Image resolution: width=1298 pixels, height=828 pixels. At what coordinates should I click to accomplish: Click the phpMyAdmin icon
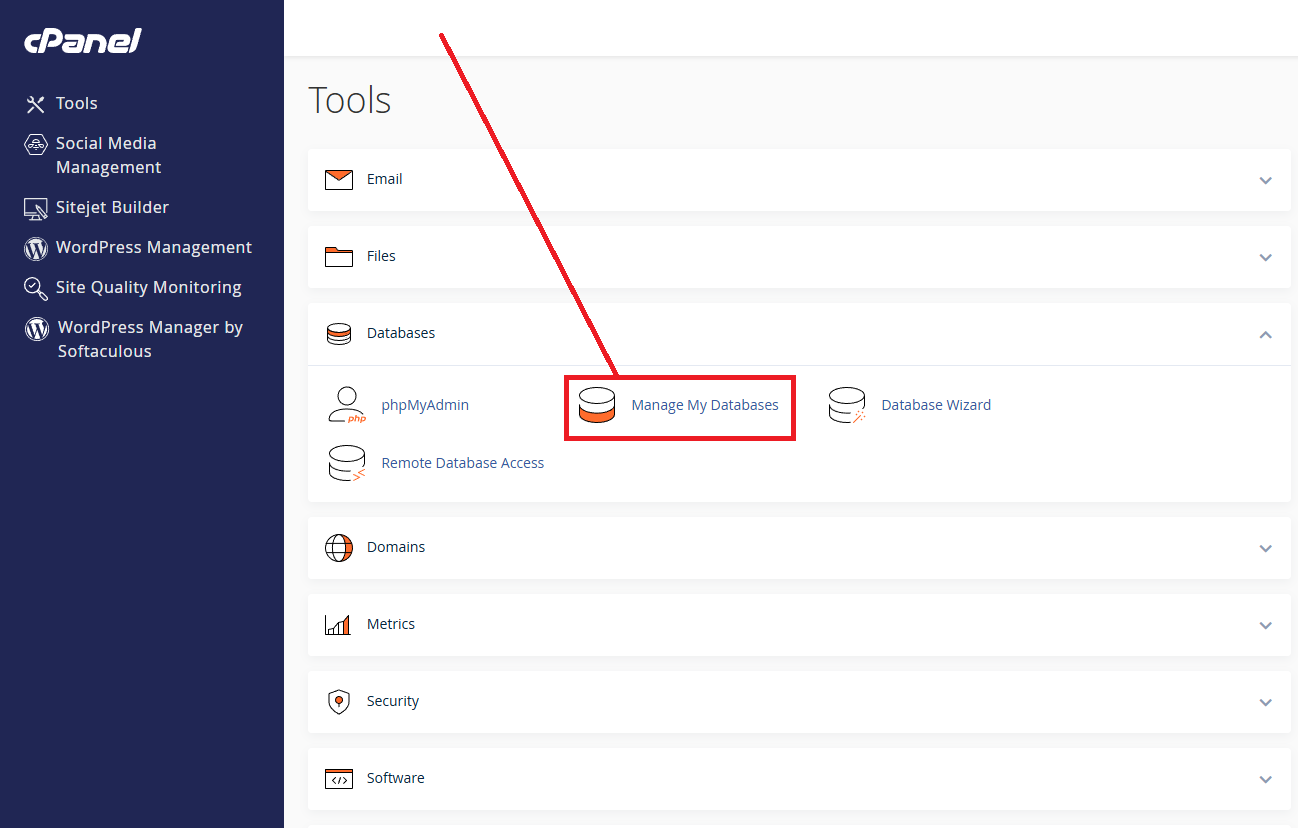[347, 405]
